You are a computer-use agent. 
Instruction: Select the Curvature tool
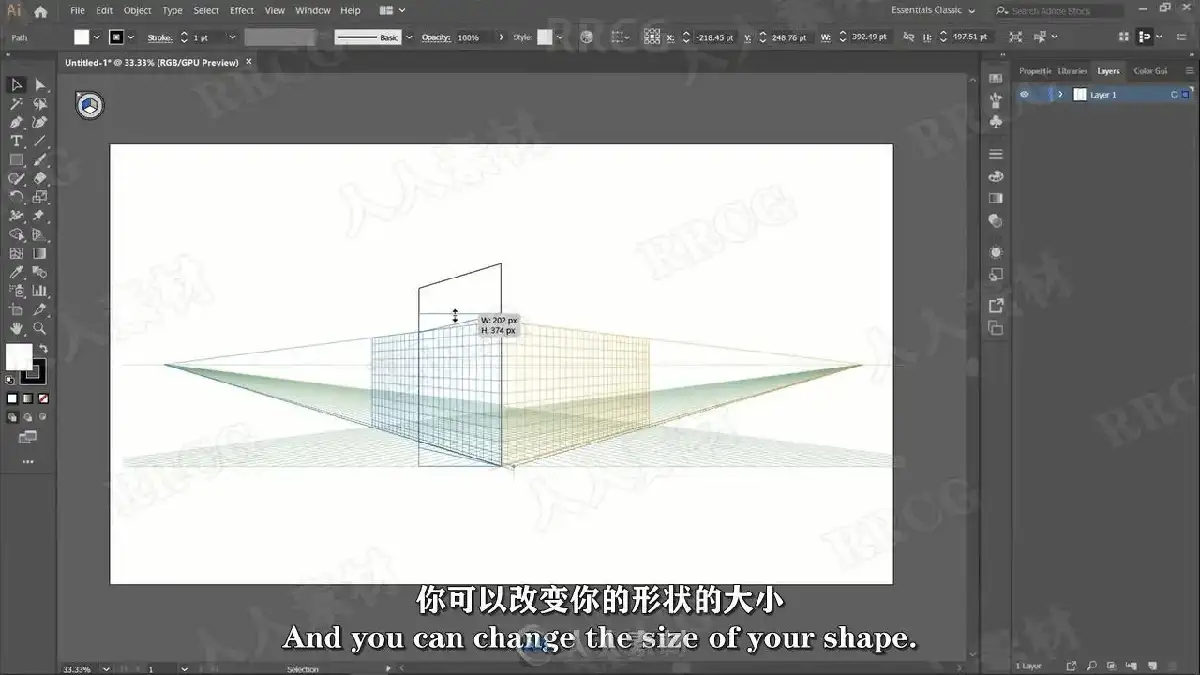[40, 122]
